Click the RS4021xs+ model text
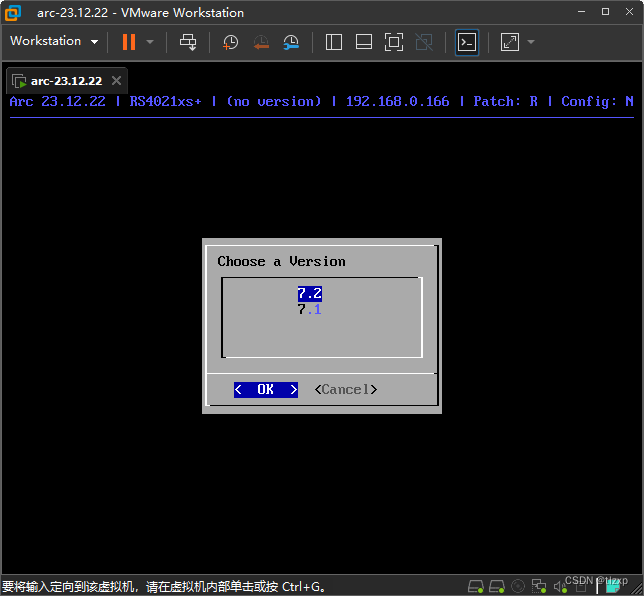The image size is (644, 596). tap(165, 101)
